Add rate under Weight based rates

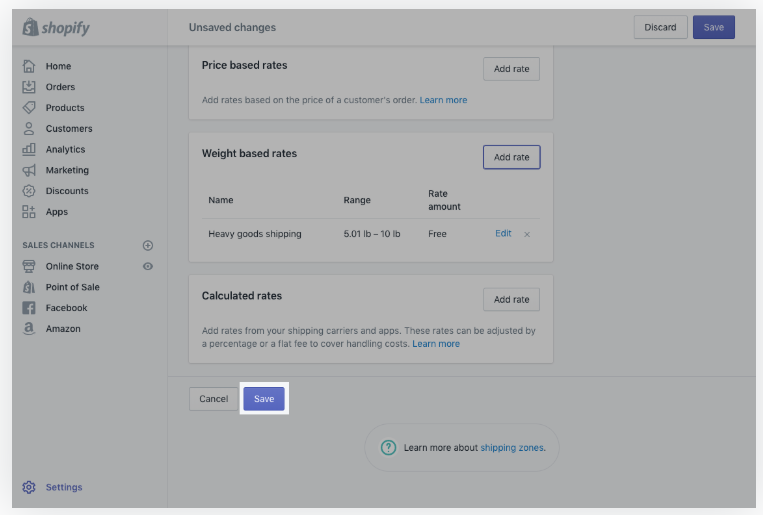pos(511,157)
